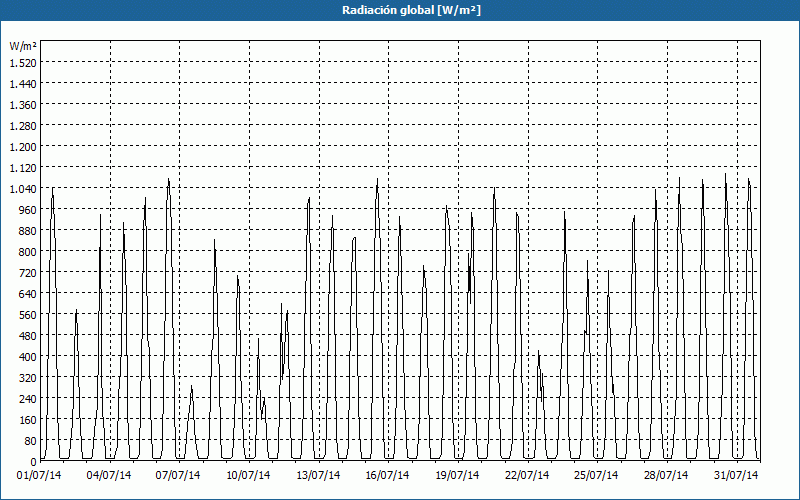Click the 25/07/14 date label
The width and height of the screenshot is (800, 500).
596,475
